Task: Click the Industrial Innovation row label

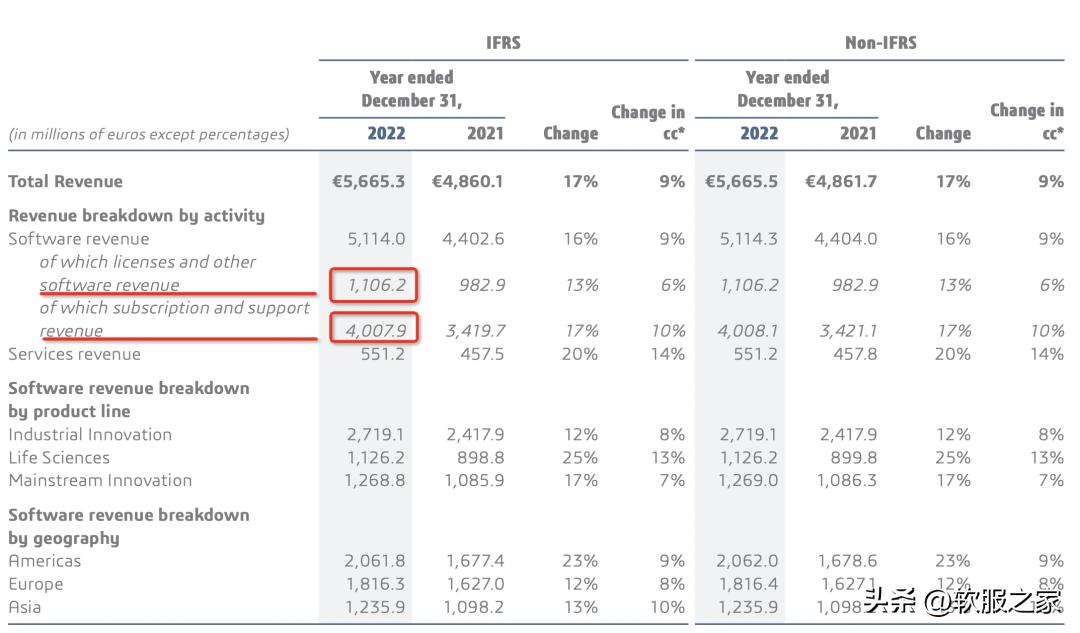Action: click(x=90, y=435)
